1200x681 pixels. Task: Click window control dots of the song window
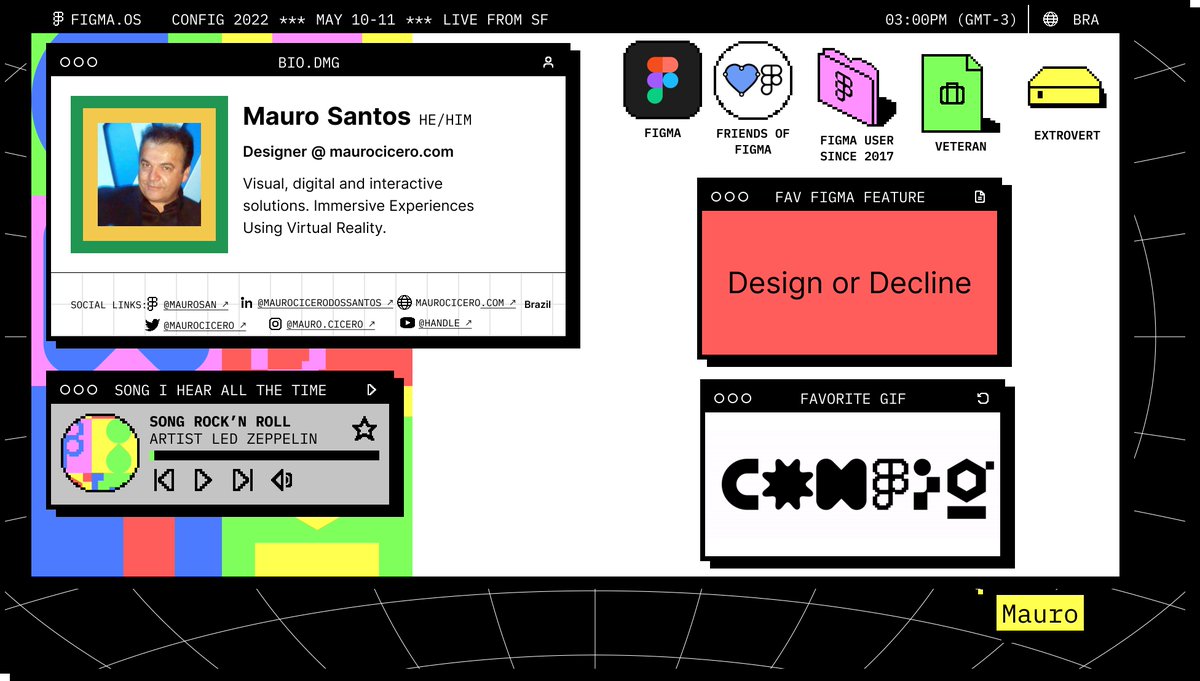click(79, 390)
